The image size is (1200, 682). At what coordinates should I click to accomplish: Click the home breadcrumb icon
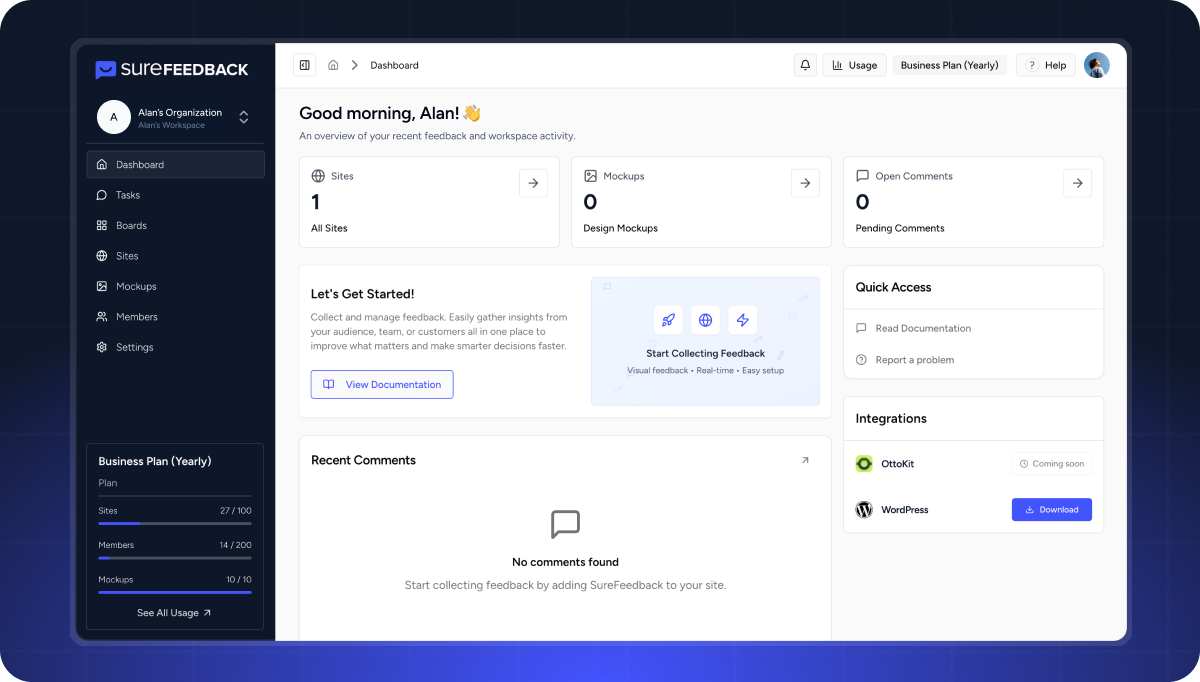[x=333, y=65]
